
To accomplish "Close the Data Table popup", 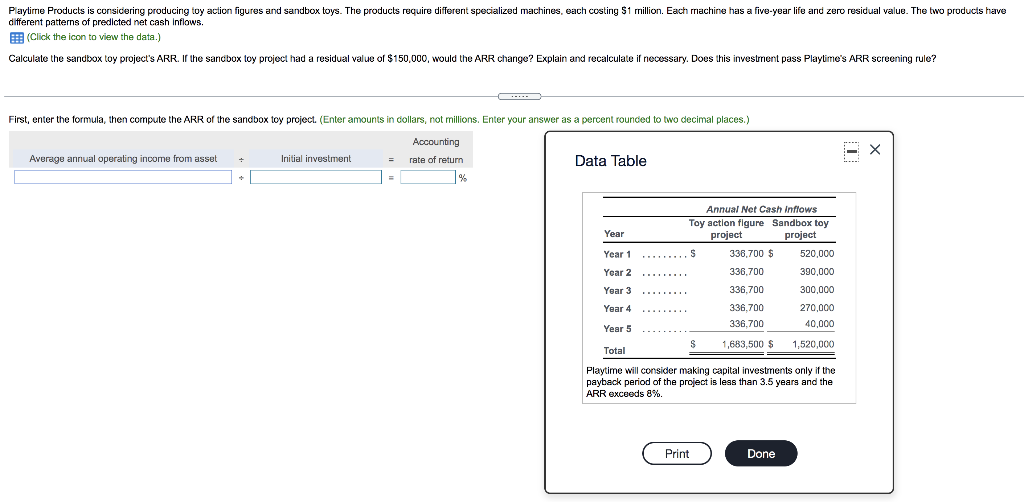I will (x=876, y=150).
